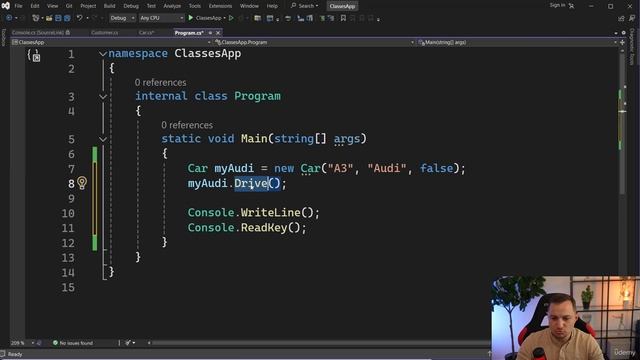Open the Window menu

point(249,6)
